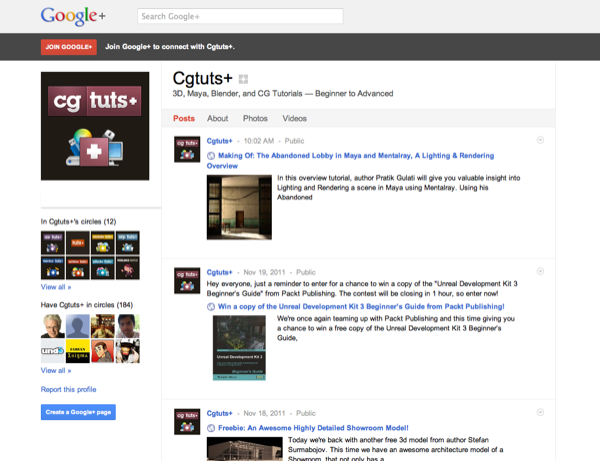Image resolution: width=600 pixels, height=461 pixels.
Task: Expand options menu of Nov 19 post
Action: tap(540, 271)
